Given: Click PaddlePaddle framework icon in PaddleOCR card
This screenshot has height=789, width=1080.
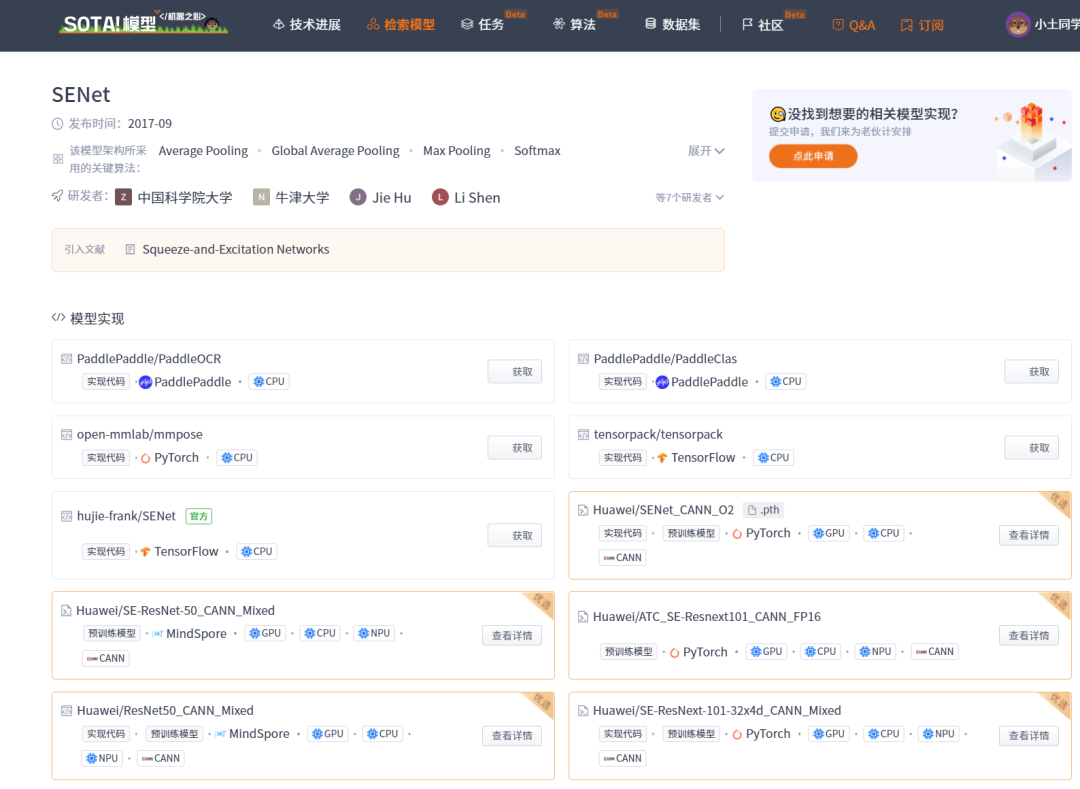Looking at the screenshot, I should (x=145, y=382).
